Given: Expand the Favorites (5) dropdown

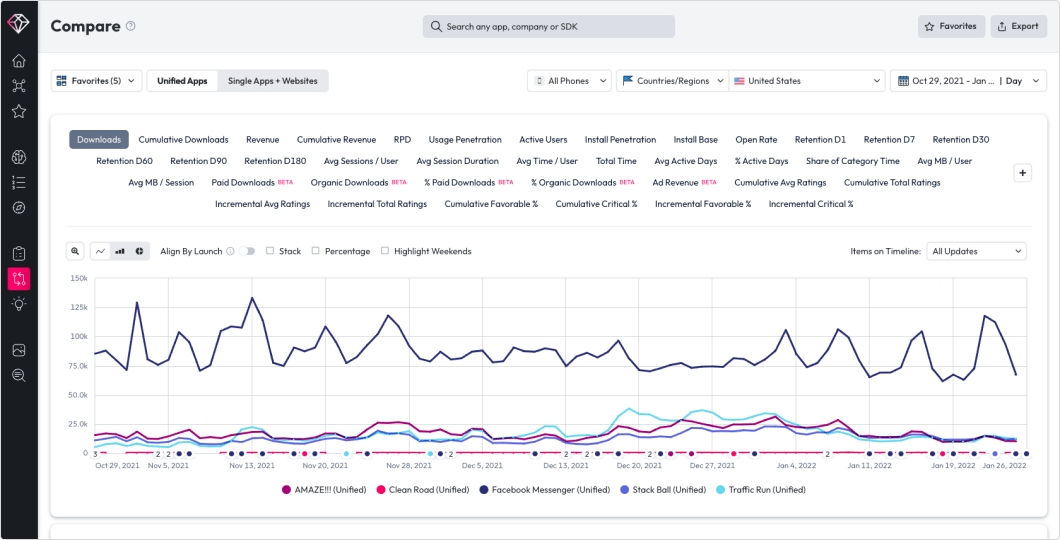Looking at the screenshot, I should pyautogui.click(x=97, y=80).
